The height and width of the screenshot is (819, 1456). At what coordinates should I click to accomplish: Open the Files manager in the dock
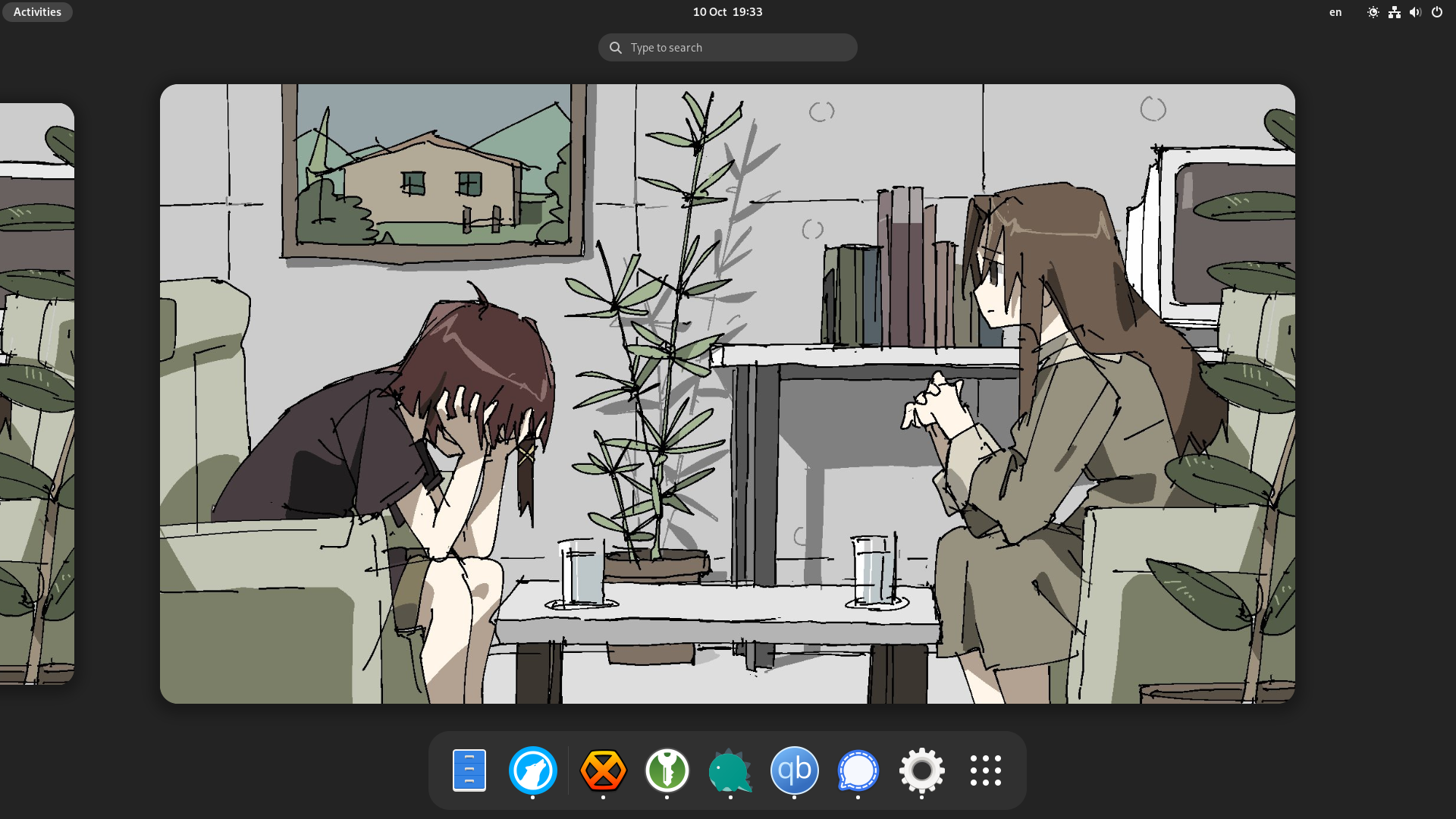[469, 770]
